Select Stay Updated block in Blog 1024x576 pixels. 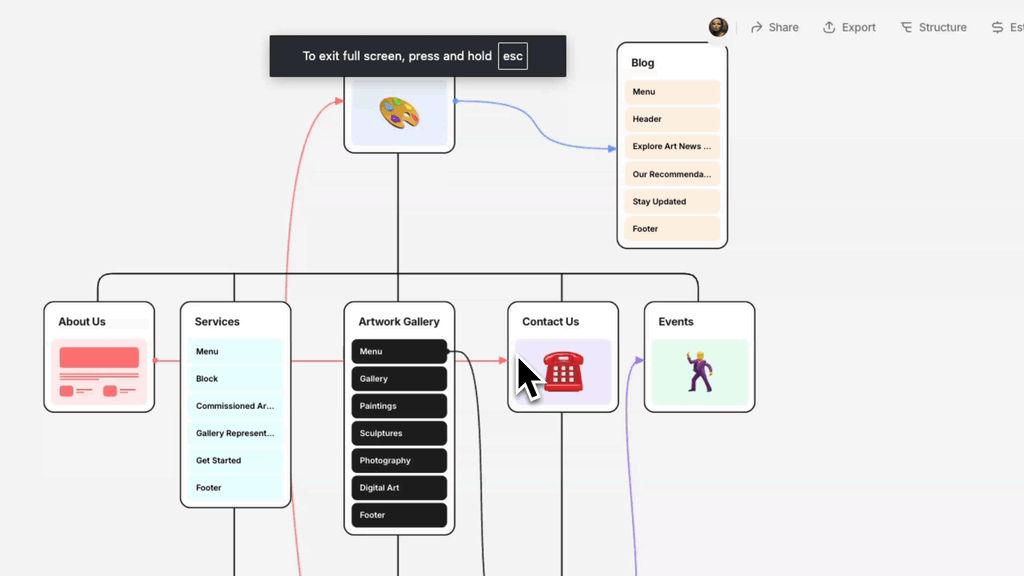click(672, 202)
